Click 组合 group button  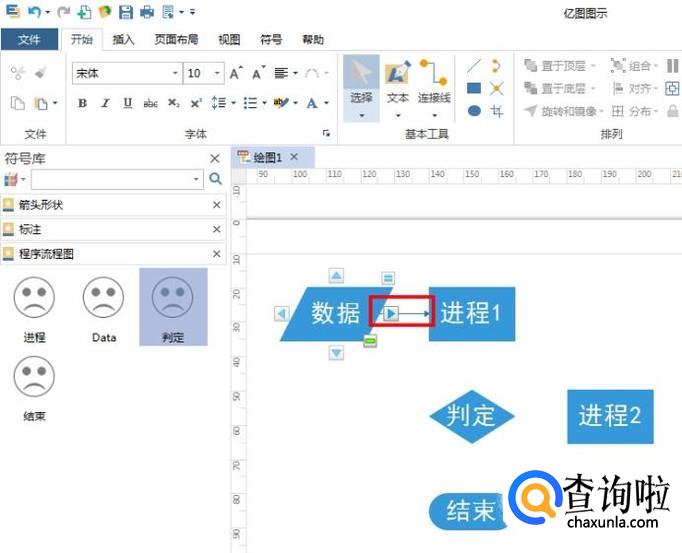click(x=634, y=66)
